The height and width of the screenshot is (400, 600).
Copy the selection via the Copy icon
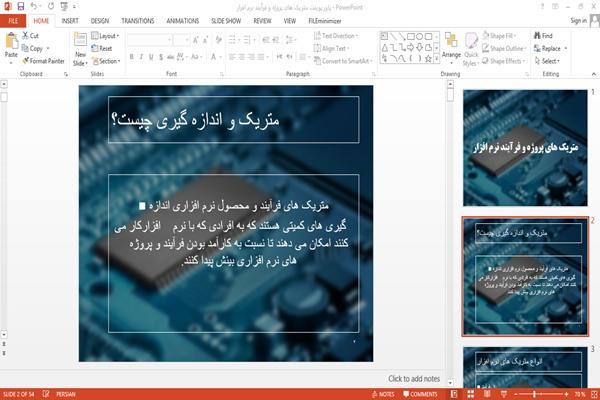[x=25, y=48]
